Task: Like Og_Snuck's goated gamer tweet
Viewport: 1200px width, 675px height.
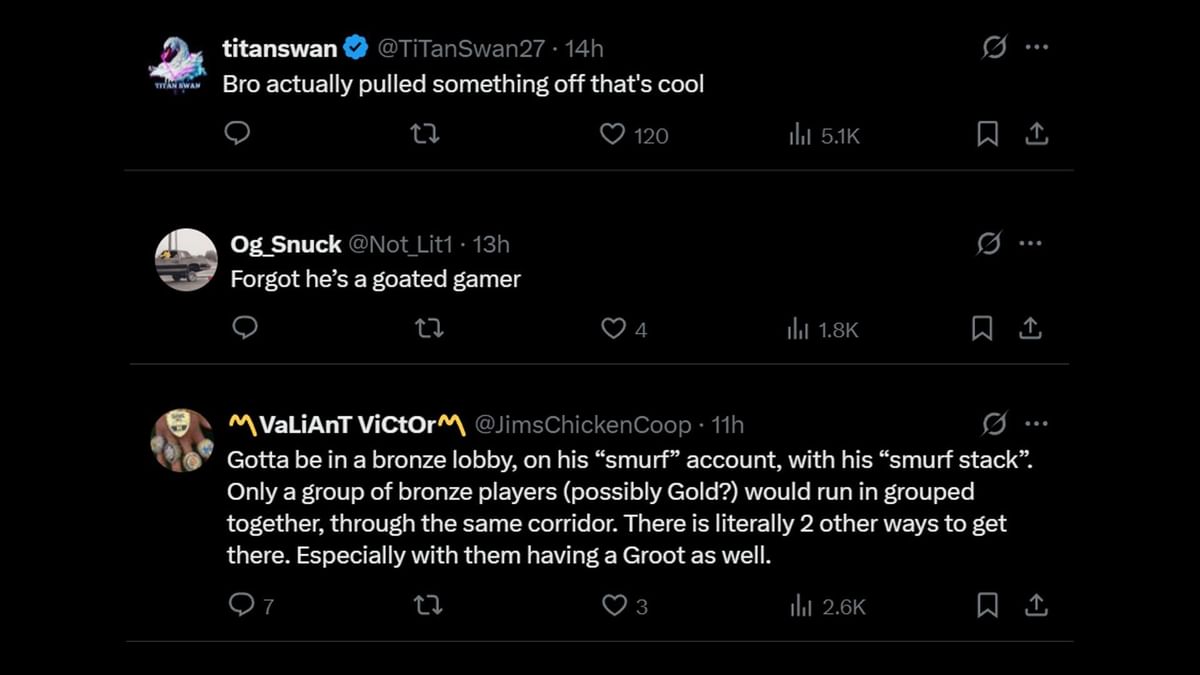Action: pos(612,328)
